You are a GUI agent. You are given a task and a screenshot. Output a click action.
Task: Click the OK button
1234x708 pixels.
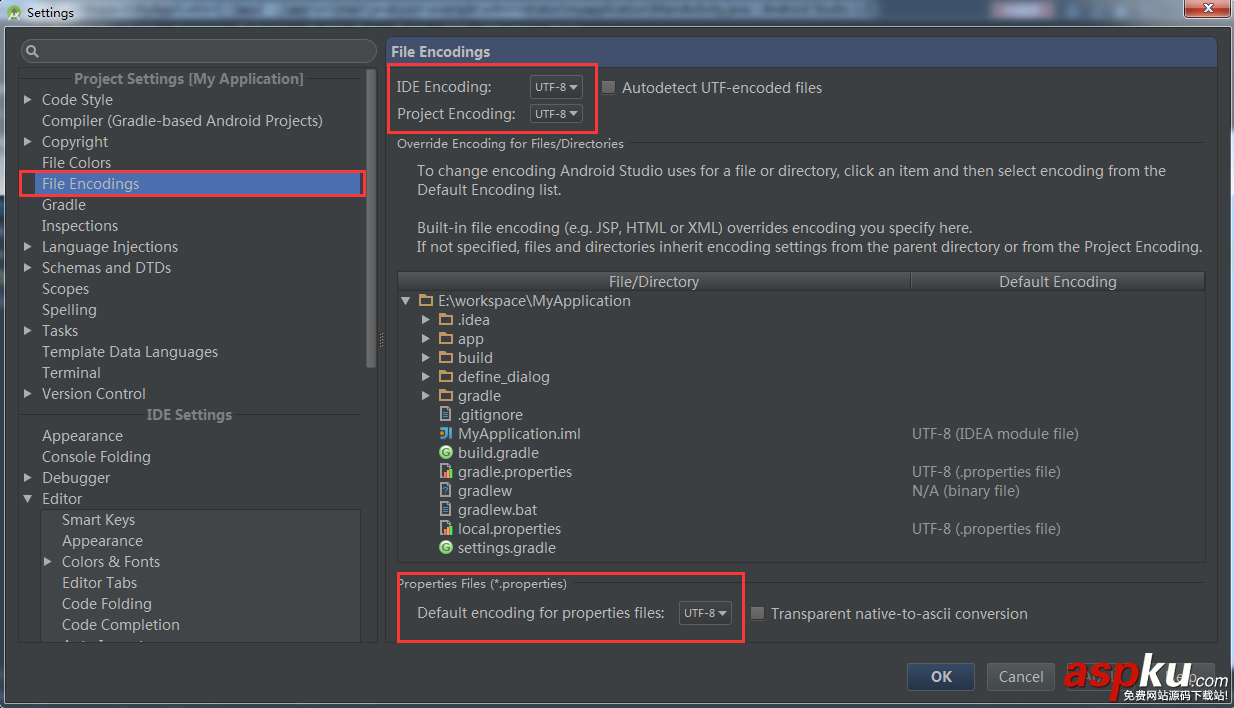pyautogui.click(x=940, y=676)
